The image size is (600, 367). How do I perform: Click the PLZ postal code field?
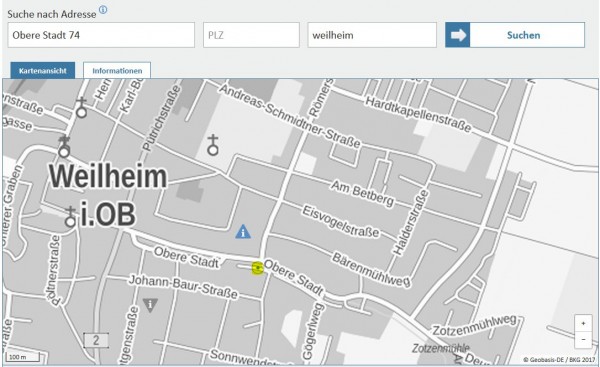(251, 35)
